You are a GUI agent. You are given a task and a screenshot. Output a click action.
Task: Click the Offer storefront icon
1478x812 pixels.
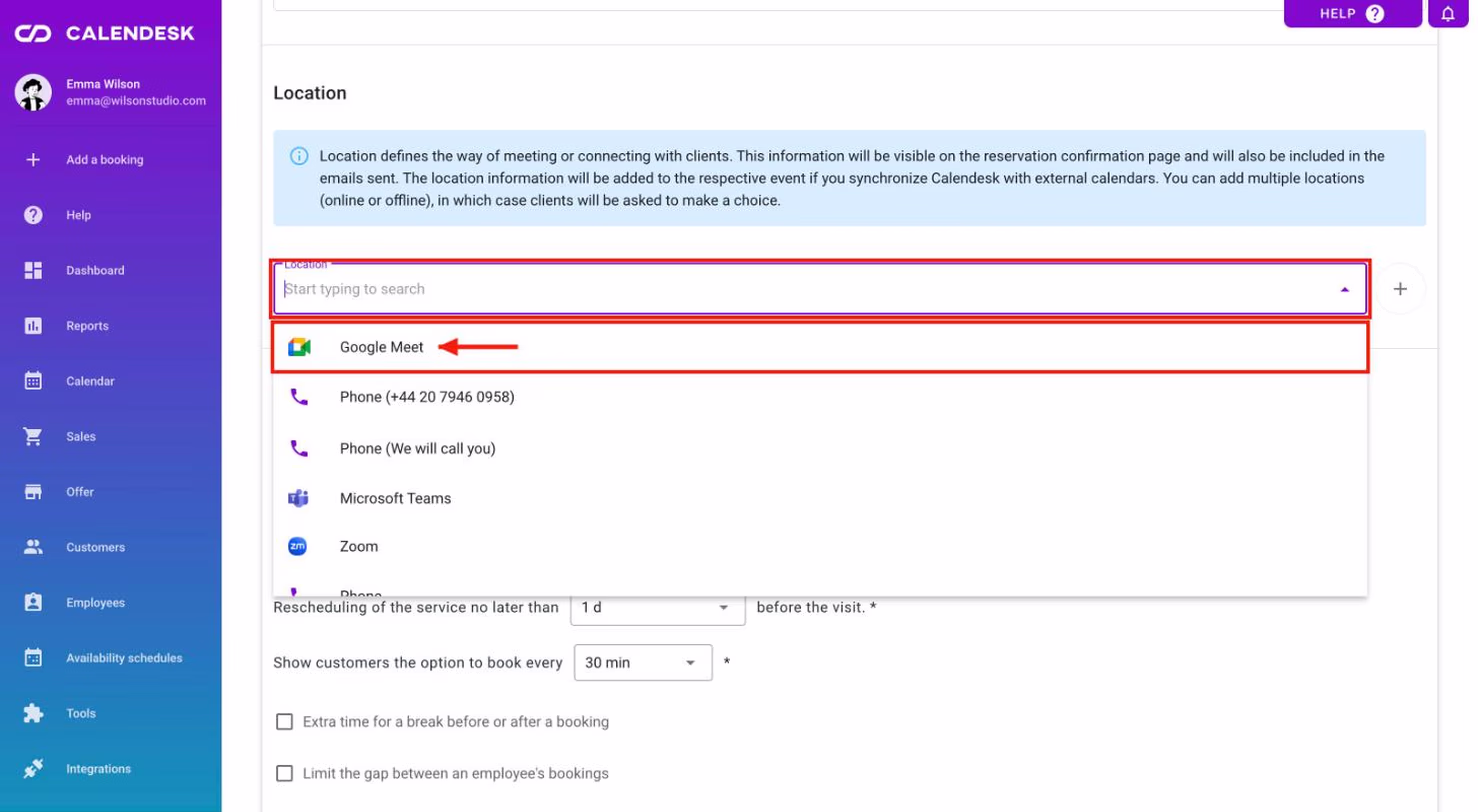pos(33,492)
